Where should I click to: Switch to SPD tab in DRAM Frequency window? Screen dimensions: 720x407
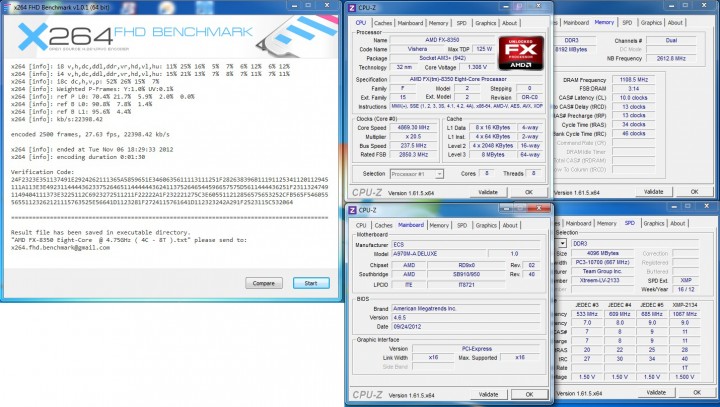point(627,23)
